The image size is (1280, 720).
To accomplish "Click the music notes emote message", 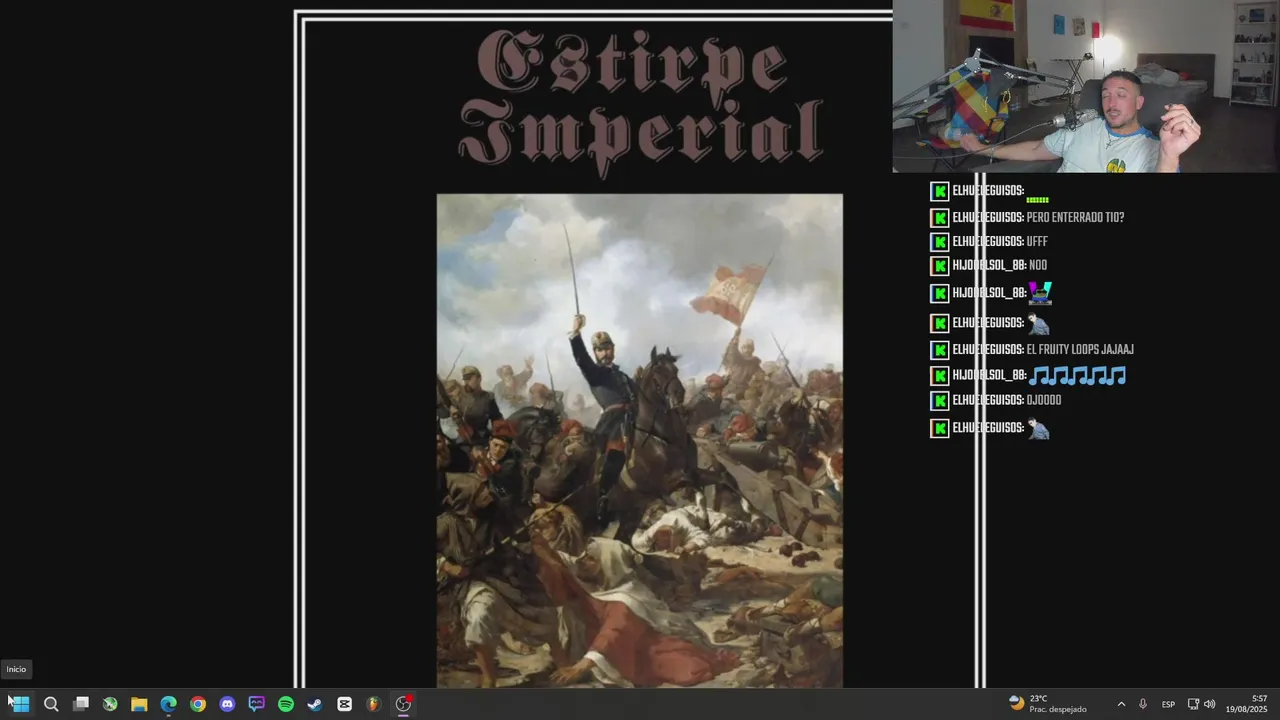I will pos(1077,375).
